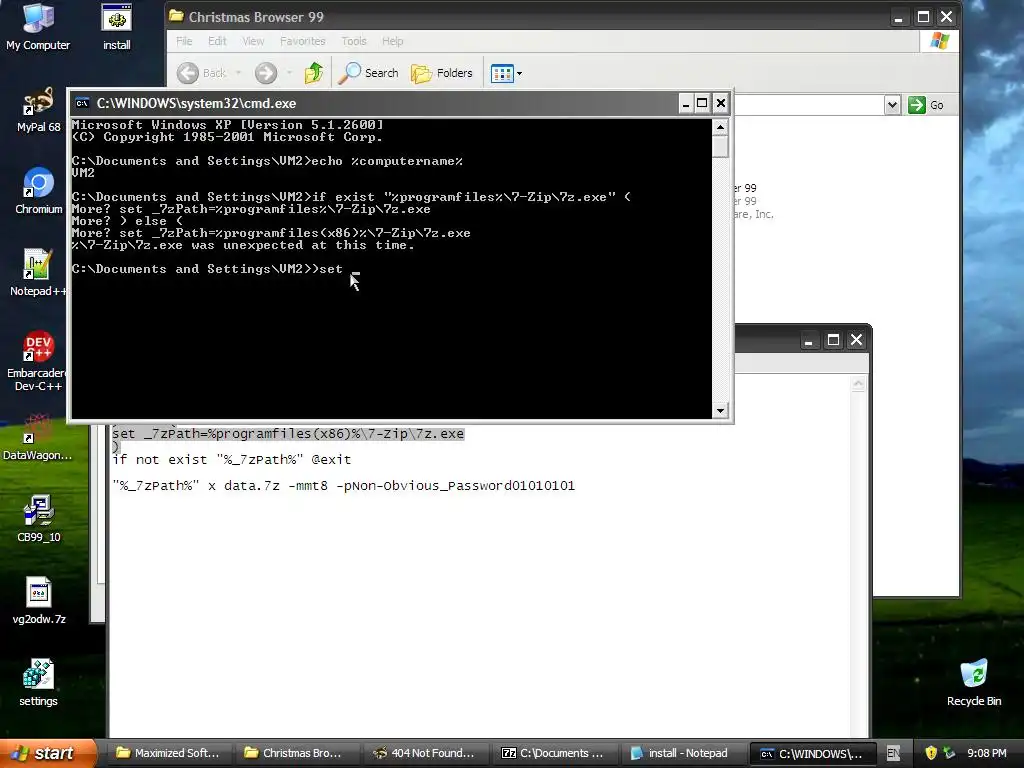Click the language bar EN indicator
This screenshot has height=768, width=1024.
893,753
